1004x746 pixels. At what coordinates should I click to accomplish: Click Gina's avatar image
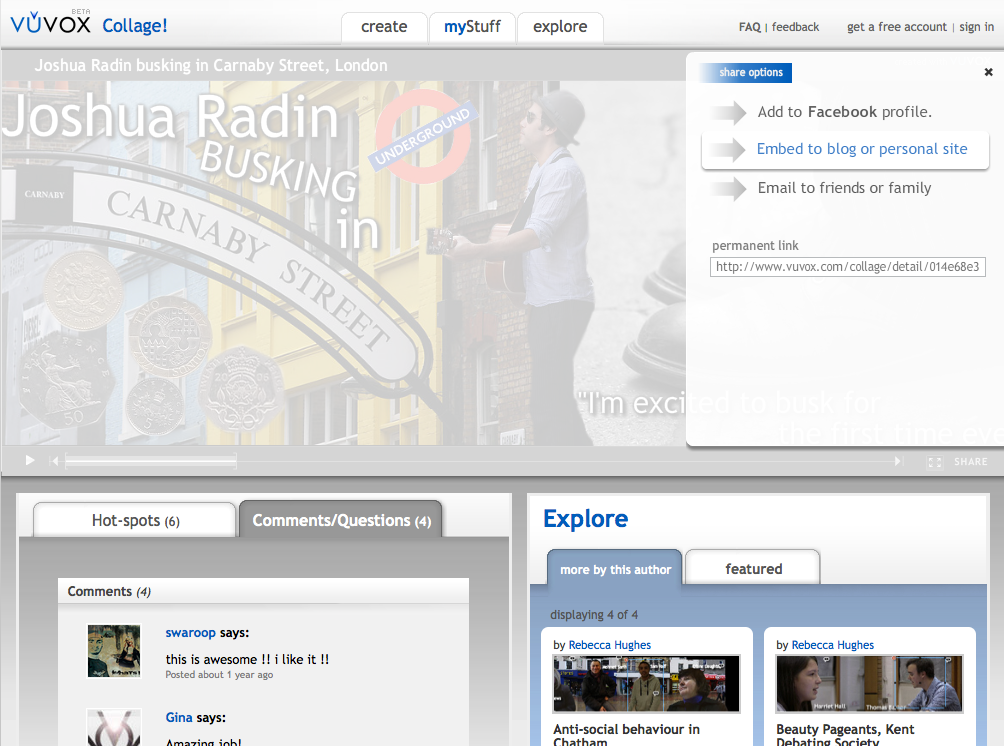(x=114, y=728)
